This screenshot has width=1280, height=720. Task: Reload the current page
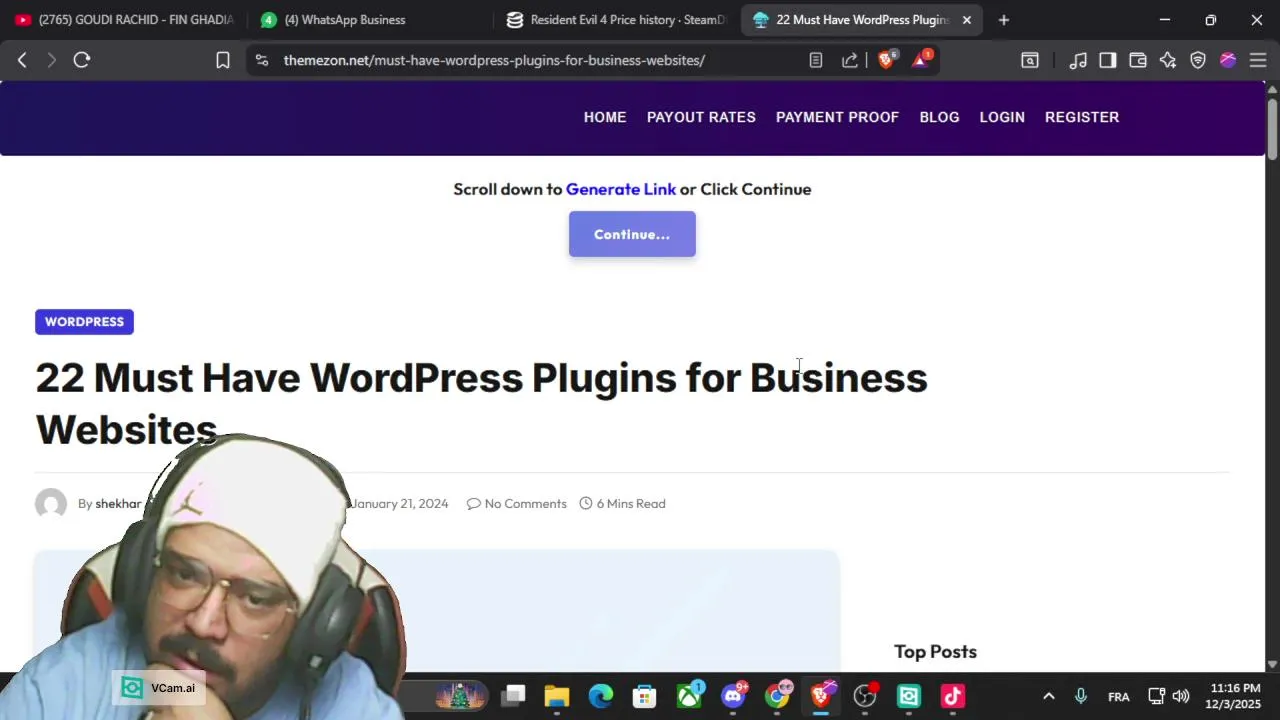[82, 60]
